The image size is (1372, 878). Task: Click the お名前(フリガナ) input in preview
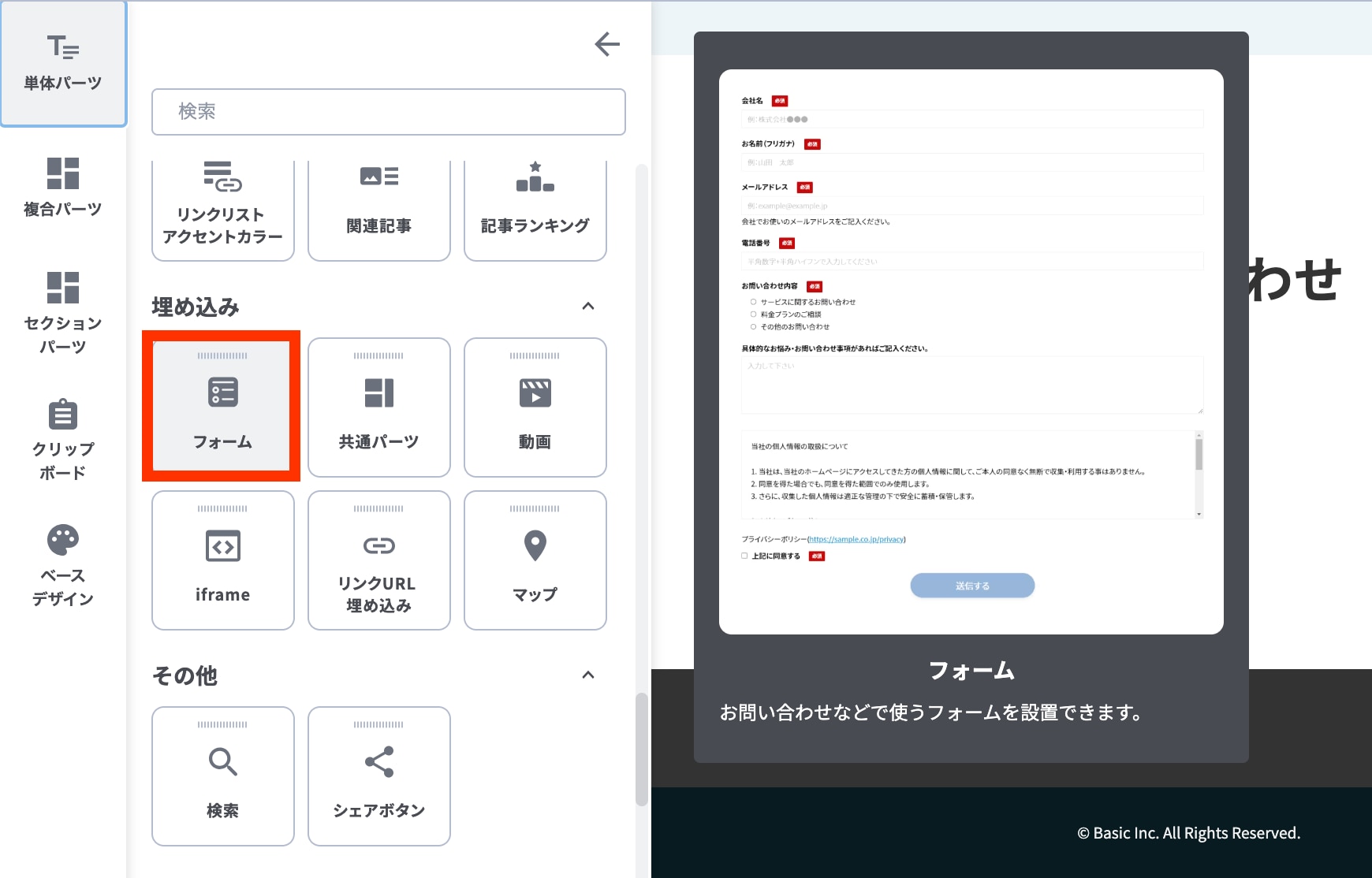[x=972, y=162]
